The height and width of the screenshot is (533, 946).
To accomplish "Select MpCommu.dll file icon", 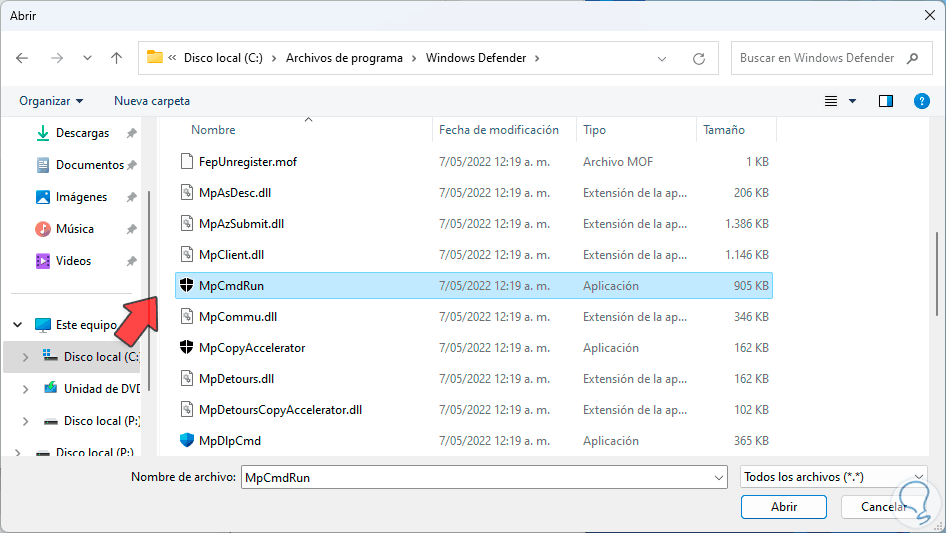I will 187,316.
